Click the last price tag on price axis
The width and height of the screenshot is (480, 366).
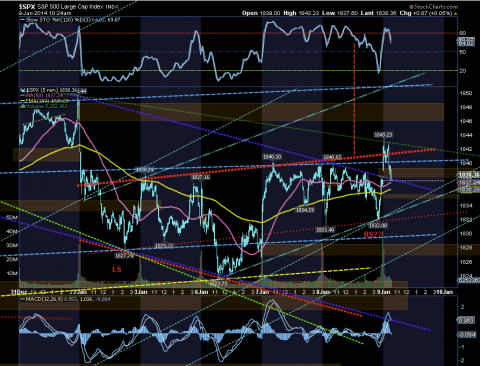pyautogui.click(x=469, y=175)
